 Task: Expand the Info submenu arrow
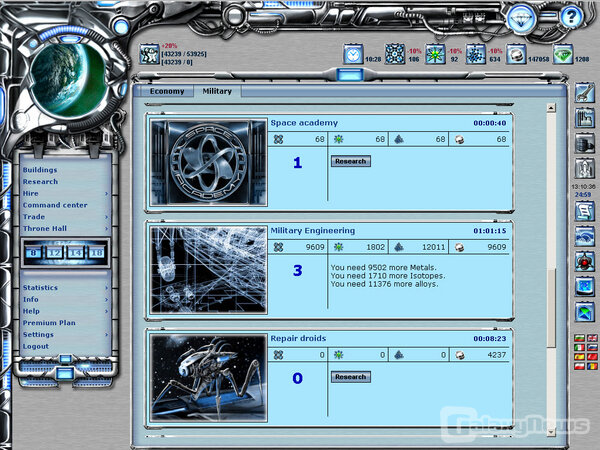[x=107, y=300]
